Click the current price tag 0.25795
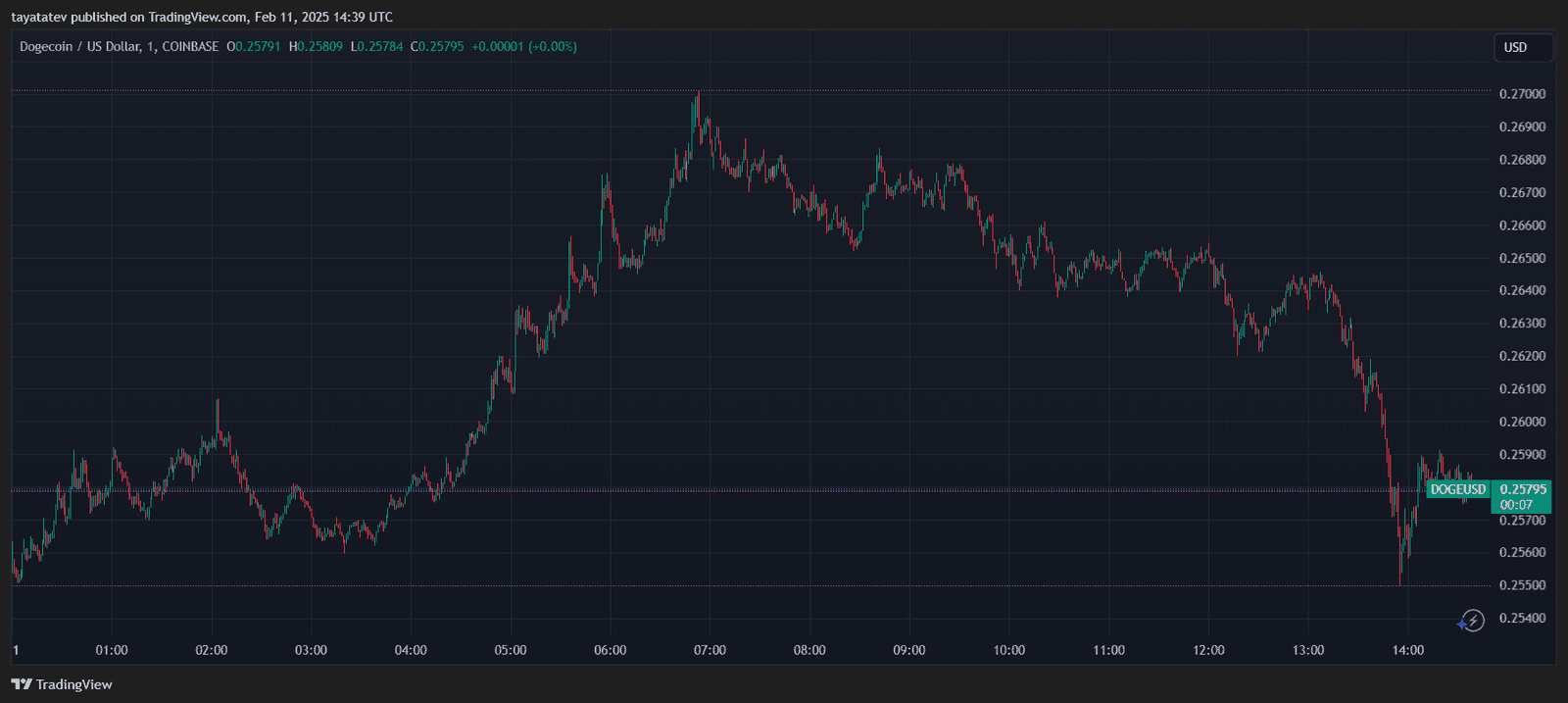1568x703 pixels. tap(1523, 489)
